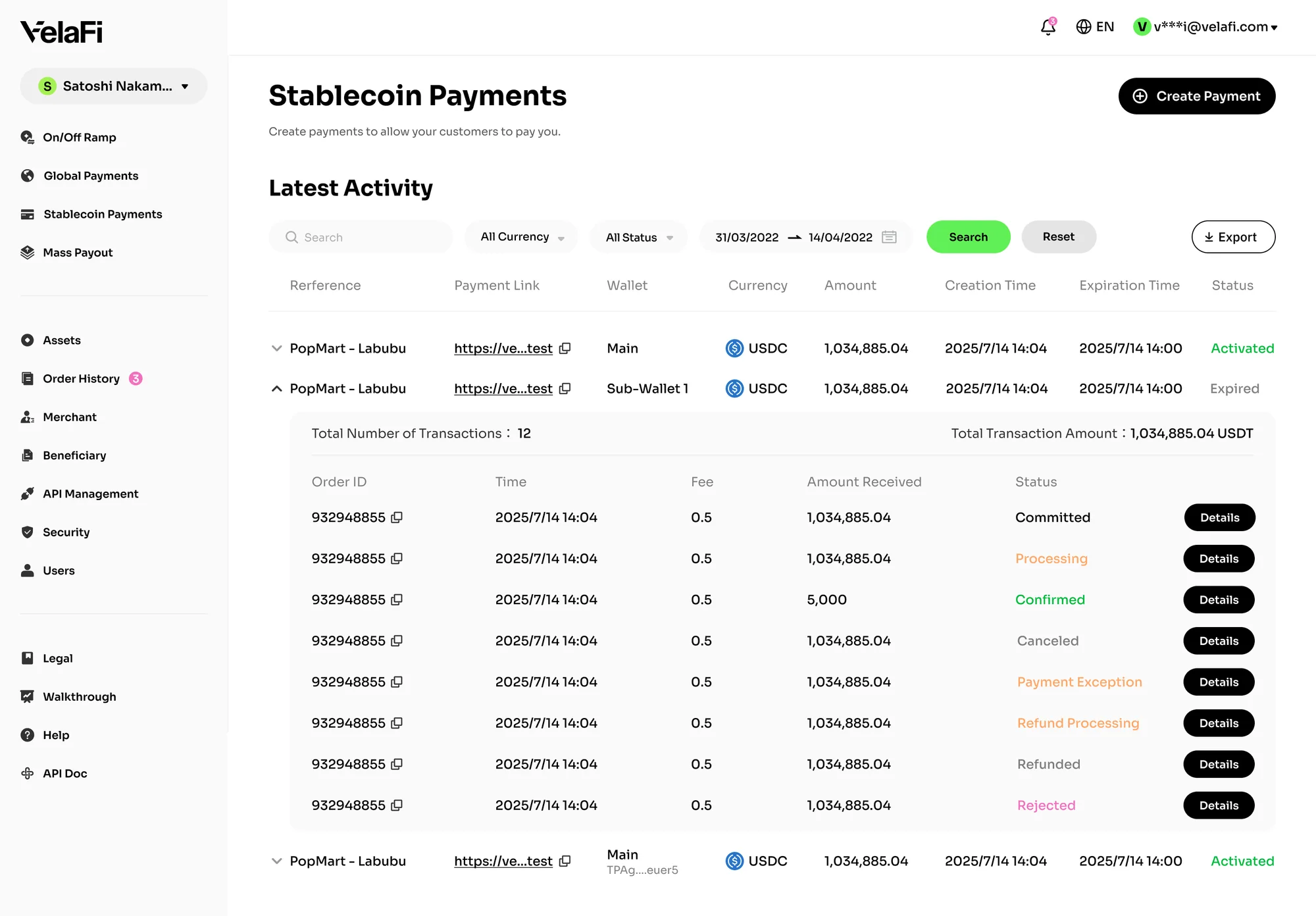The width and height of the screenshot is (1316, 916).
Task: Expand the first PopMart - Labubu Main row
Action: click(x=276, y=348)
